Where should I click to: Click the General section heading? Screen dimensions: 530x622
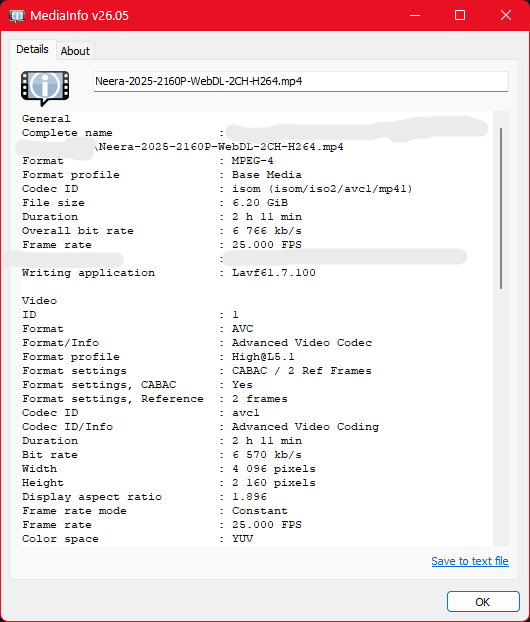[46, 119]
